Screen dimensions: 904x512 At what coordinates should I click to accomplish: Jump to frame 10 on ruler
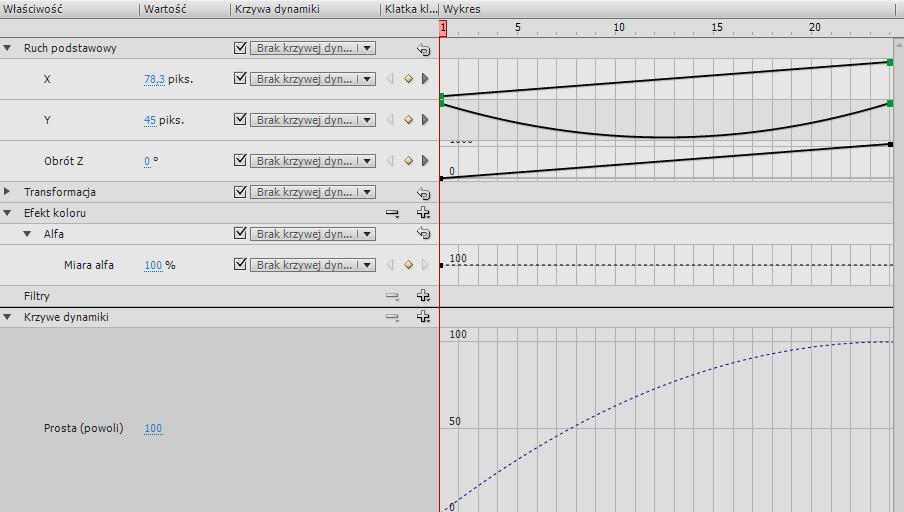[619, 27]
